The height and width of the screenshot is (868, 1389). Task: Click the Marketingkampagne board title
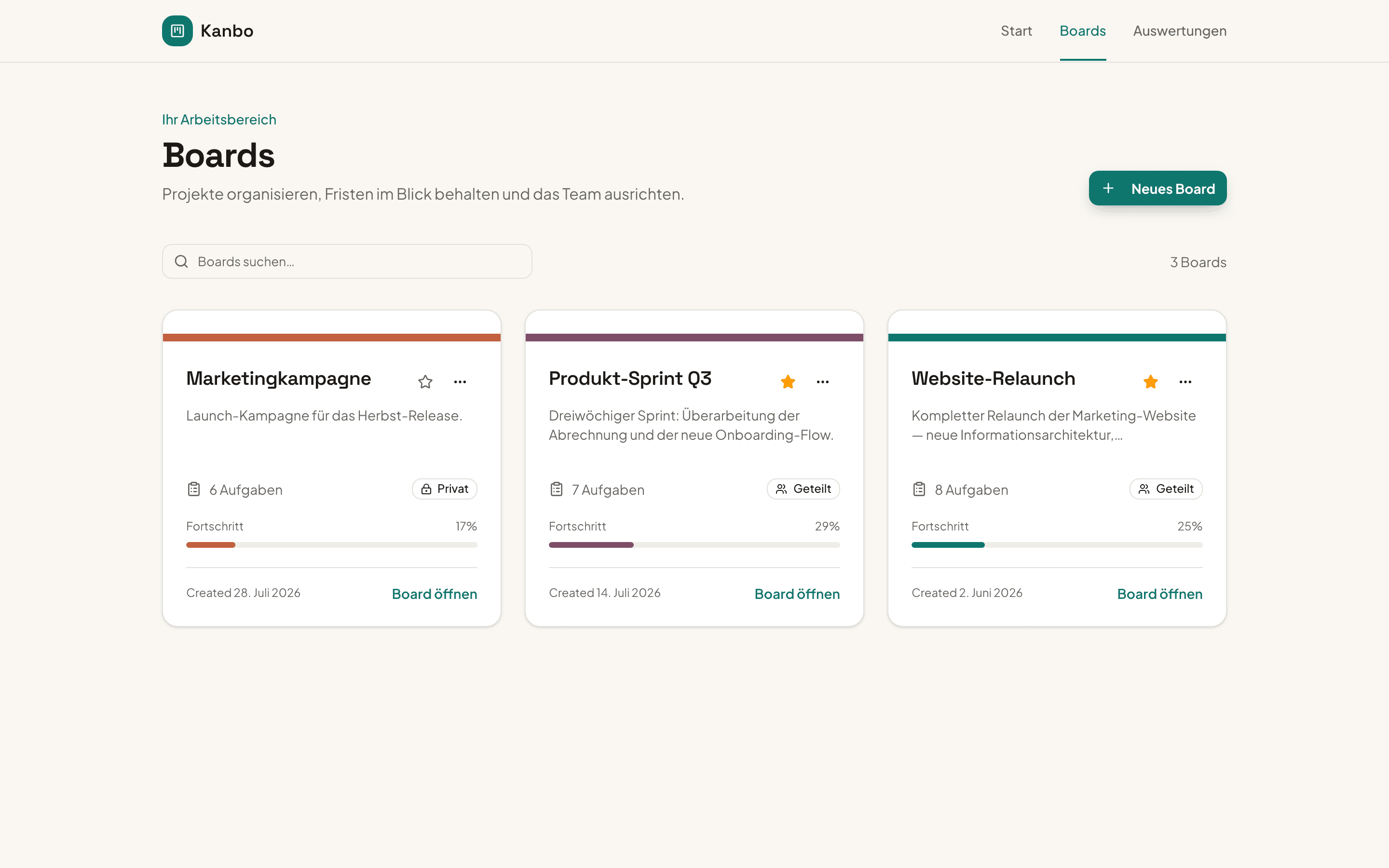(278, 379)
